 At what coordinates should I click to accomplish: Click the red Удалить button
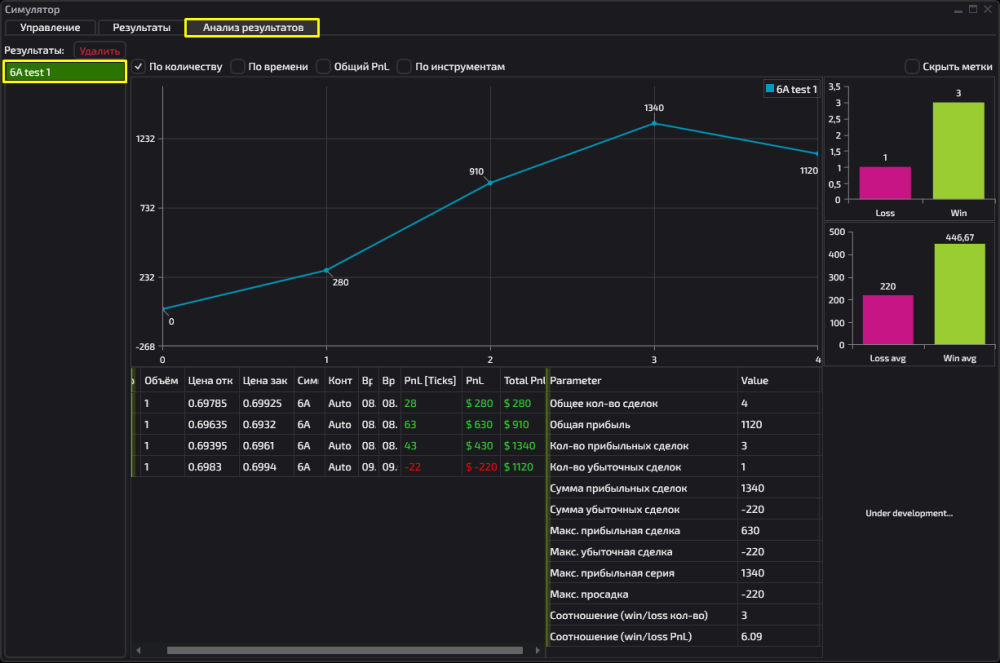[x=99, y=50]
